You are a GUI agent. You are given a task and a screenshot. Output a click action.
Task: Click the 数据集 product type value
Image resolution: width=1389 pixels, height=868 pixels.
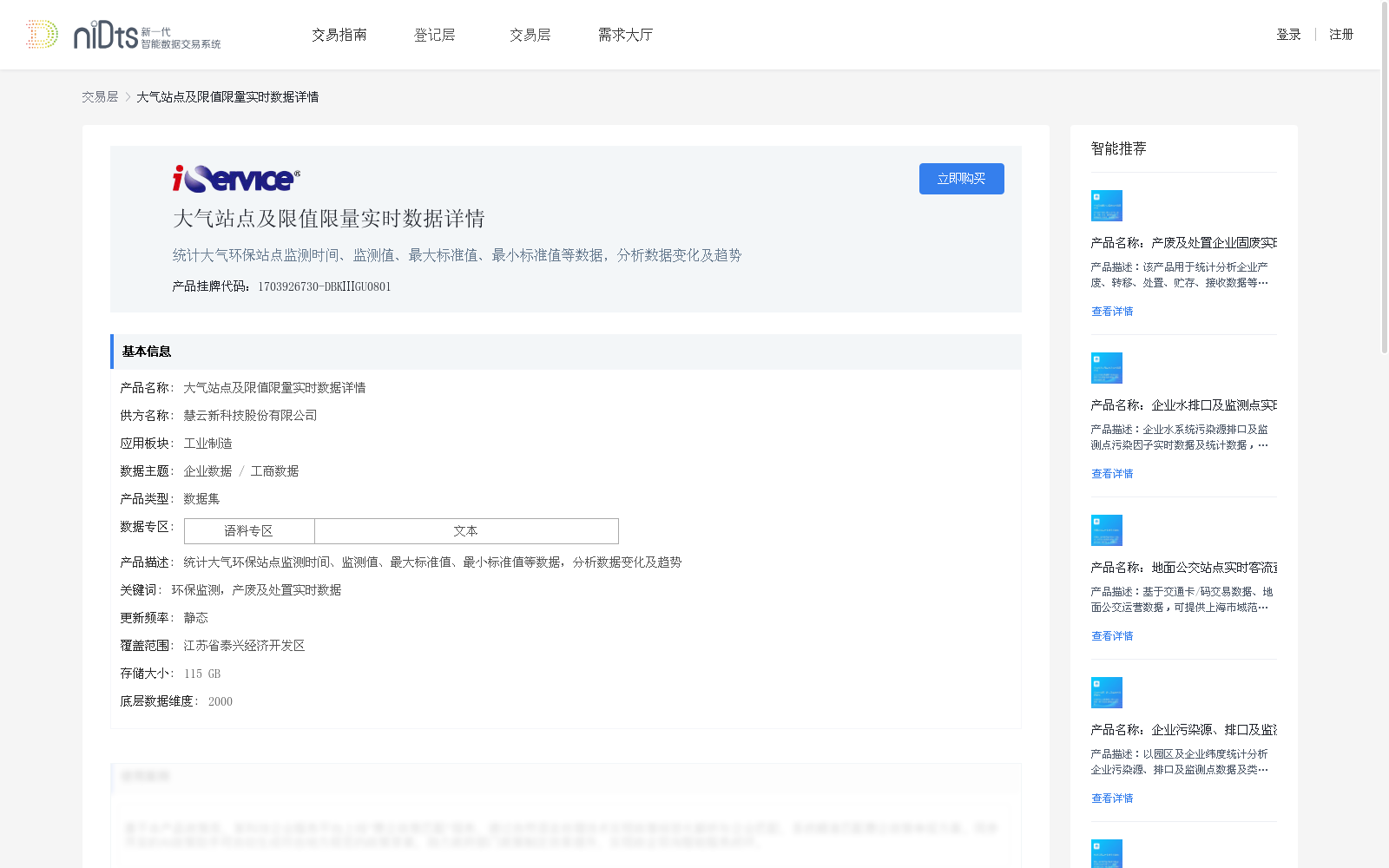click(x=201, y=499)
